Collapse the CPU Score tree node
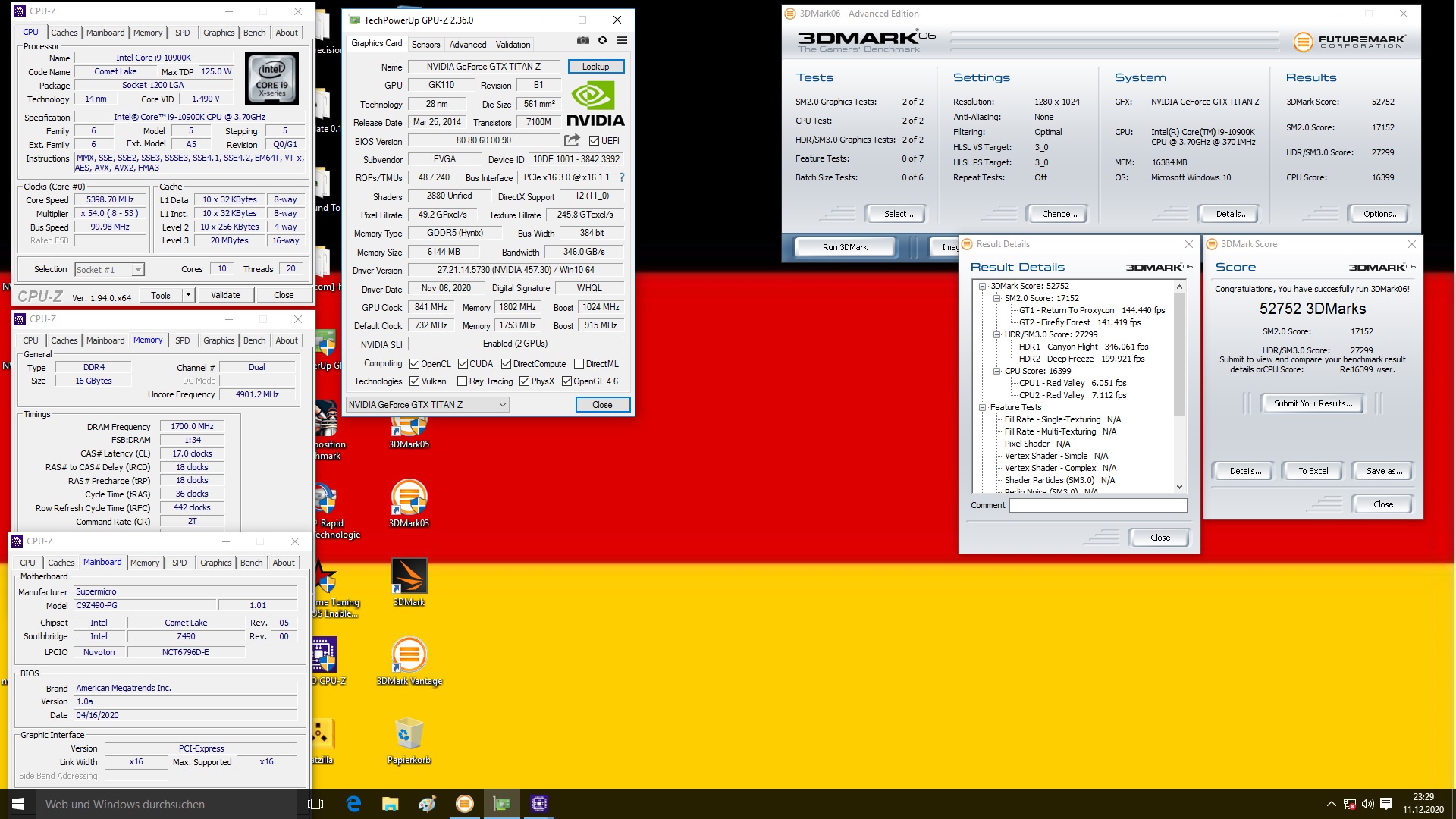The width and height of the screenshot is (1456, 819). click(x=997, y=371)
